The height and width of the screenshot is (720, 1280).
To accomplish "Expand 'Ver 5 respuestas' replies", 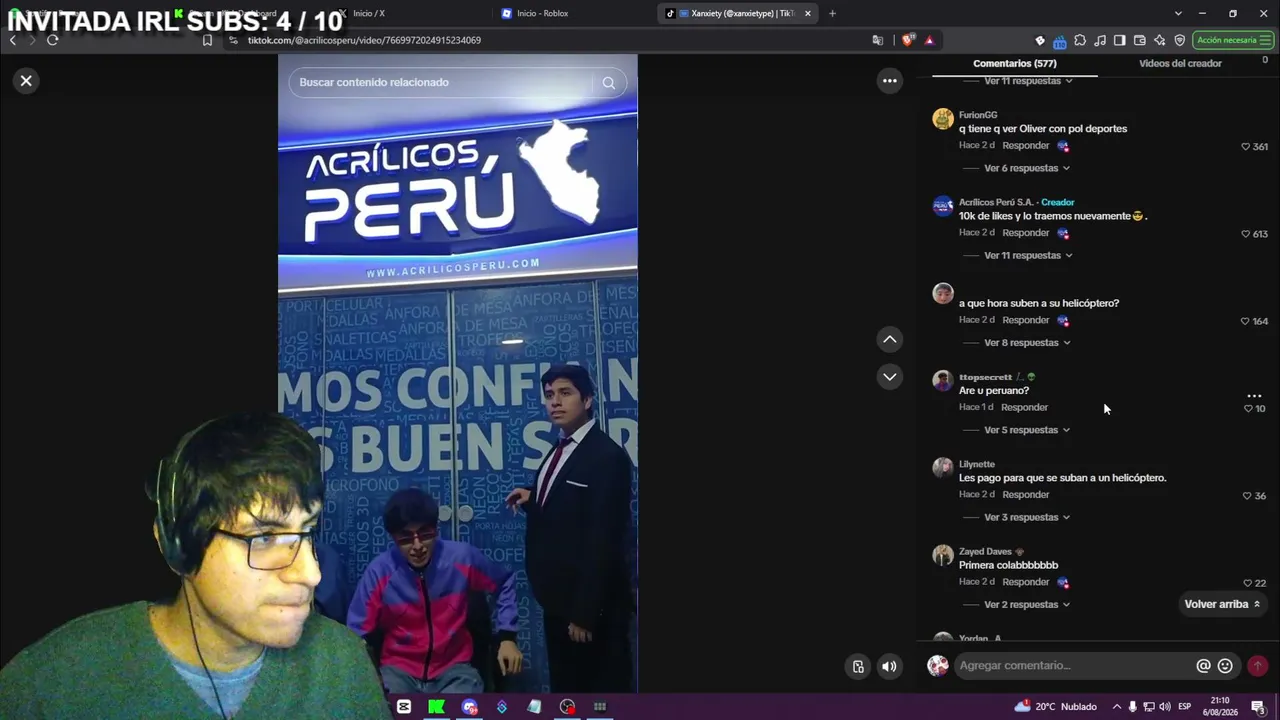I will coord(1027,430).
